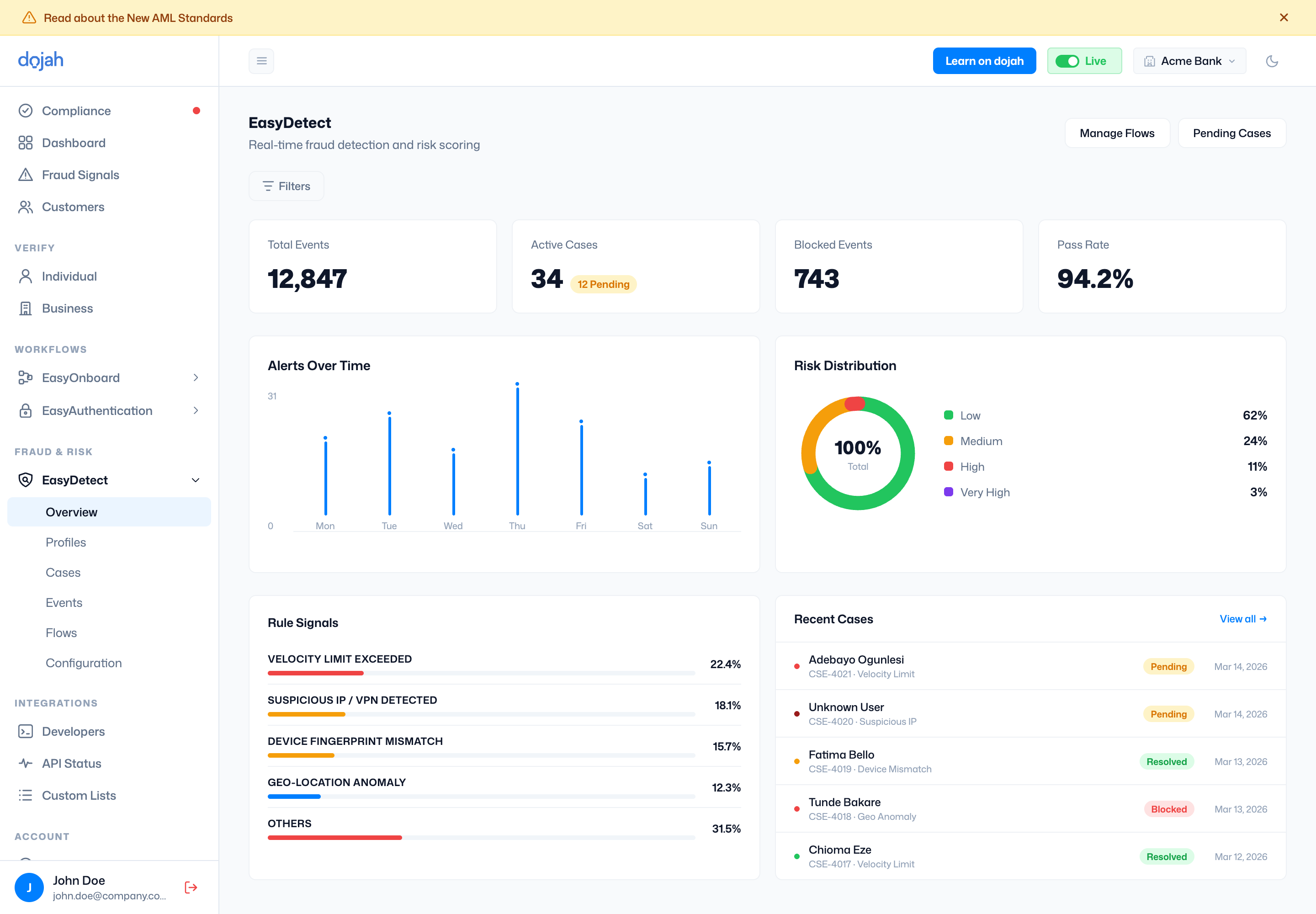Click the Compliance checkmark icon

point(25,111)
